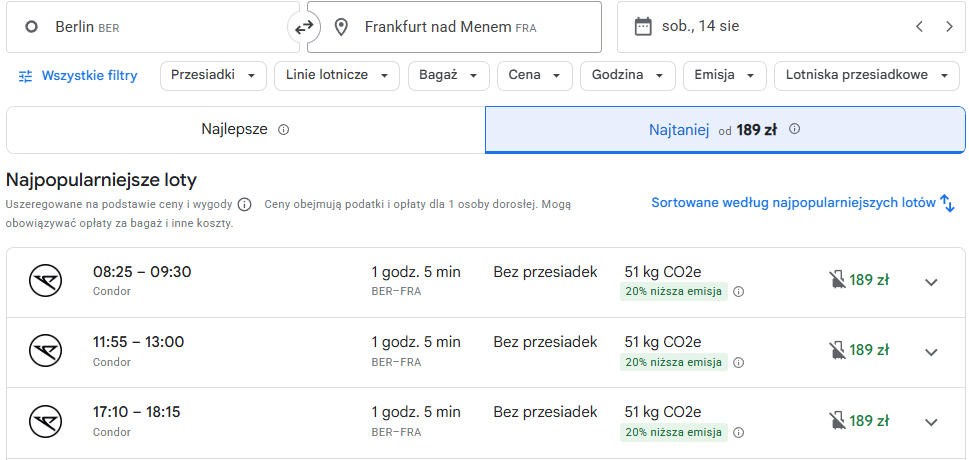Click emission info icon for 11:55 flight
This screenshot has height=460, width=969.
[x=738, y=362]
